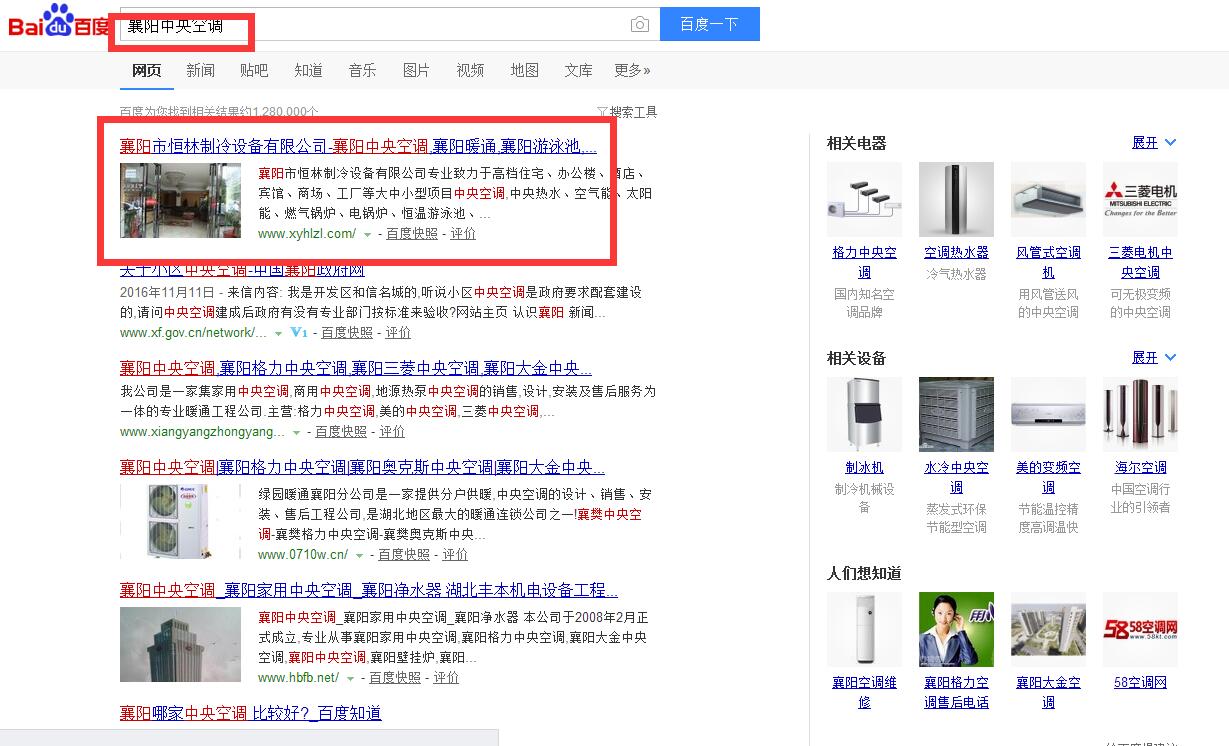The image size is (1229, 746).
Task: Open 百度快照 for www.xyhlzl.com
Action: click(x=412, y=234)
